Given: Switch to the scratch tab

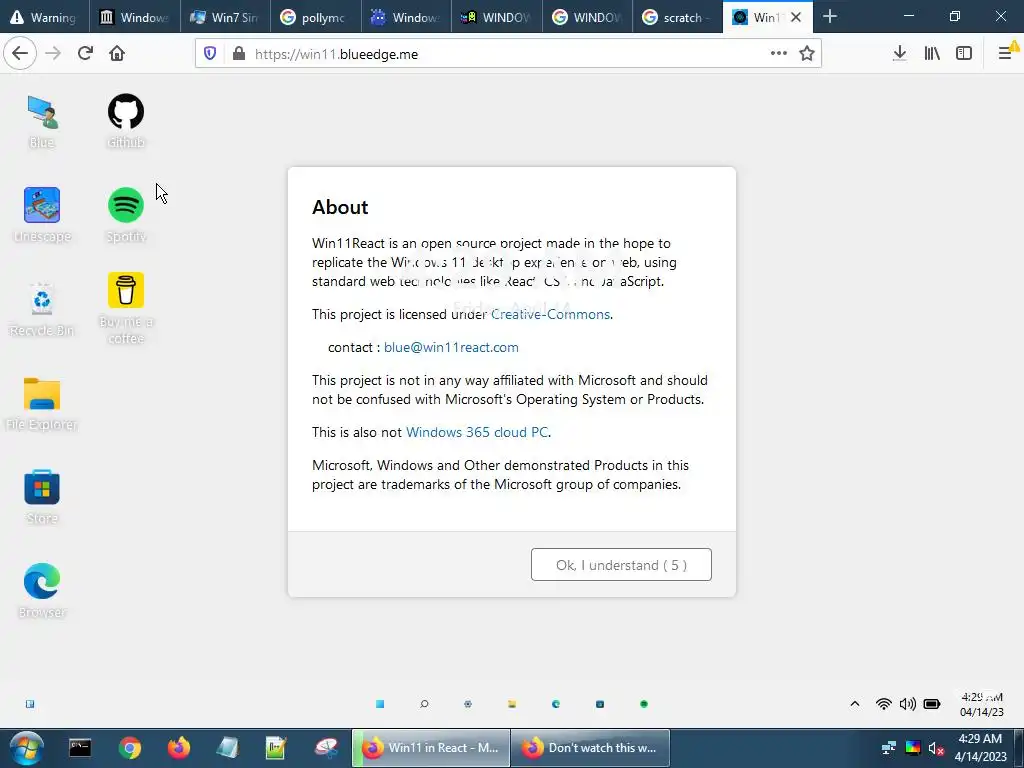Looking at the screenshot, I should pos(677,18).
